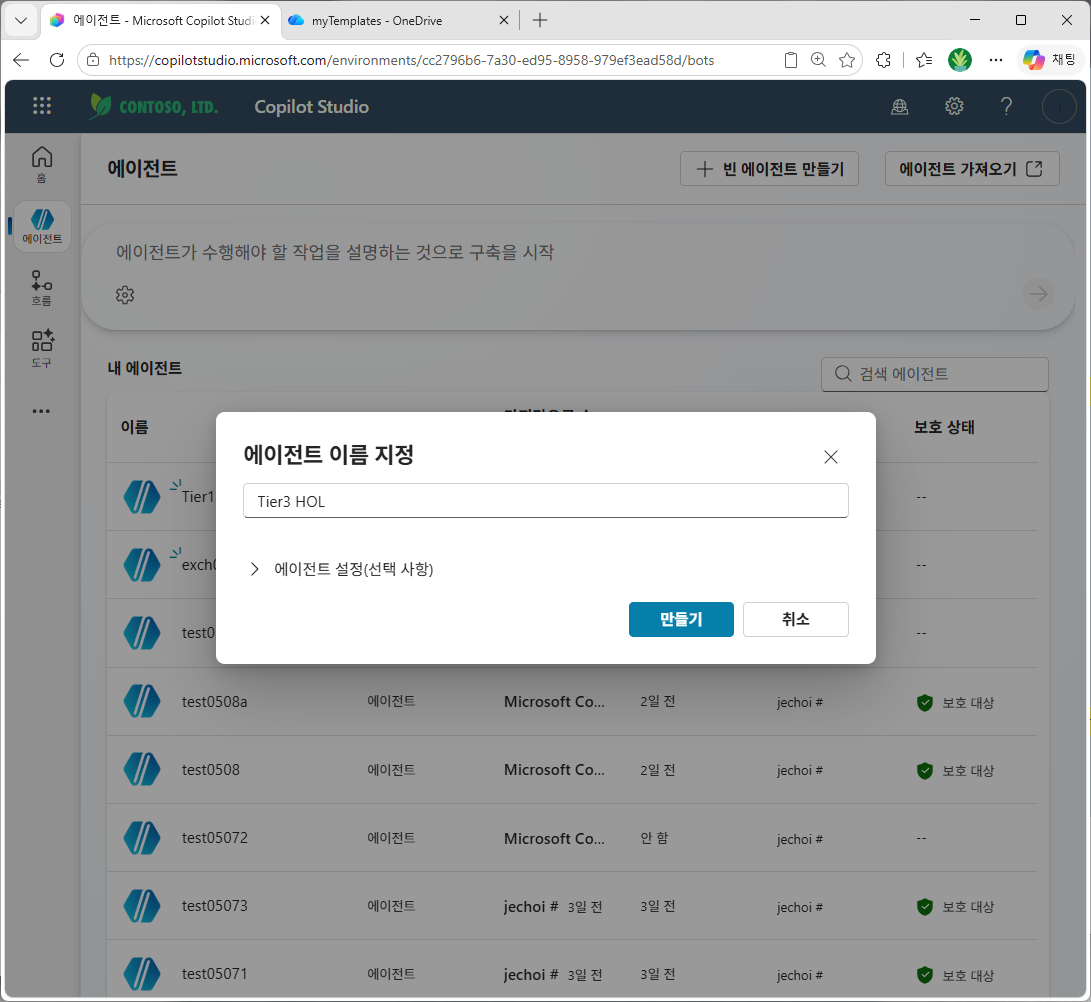
Task: Add page to favorites star icon
Action: coord(847,61)
